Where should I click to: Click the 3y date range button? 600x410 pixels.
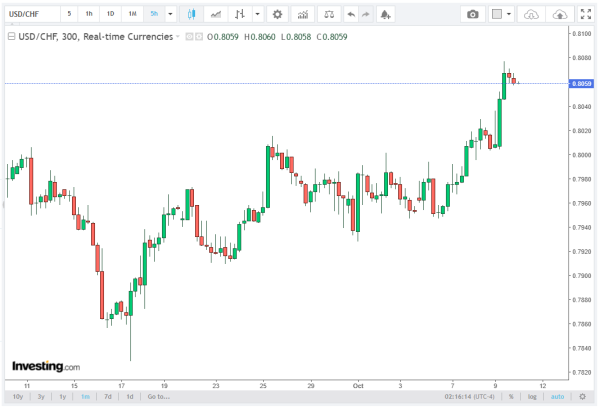pos(40,397)
